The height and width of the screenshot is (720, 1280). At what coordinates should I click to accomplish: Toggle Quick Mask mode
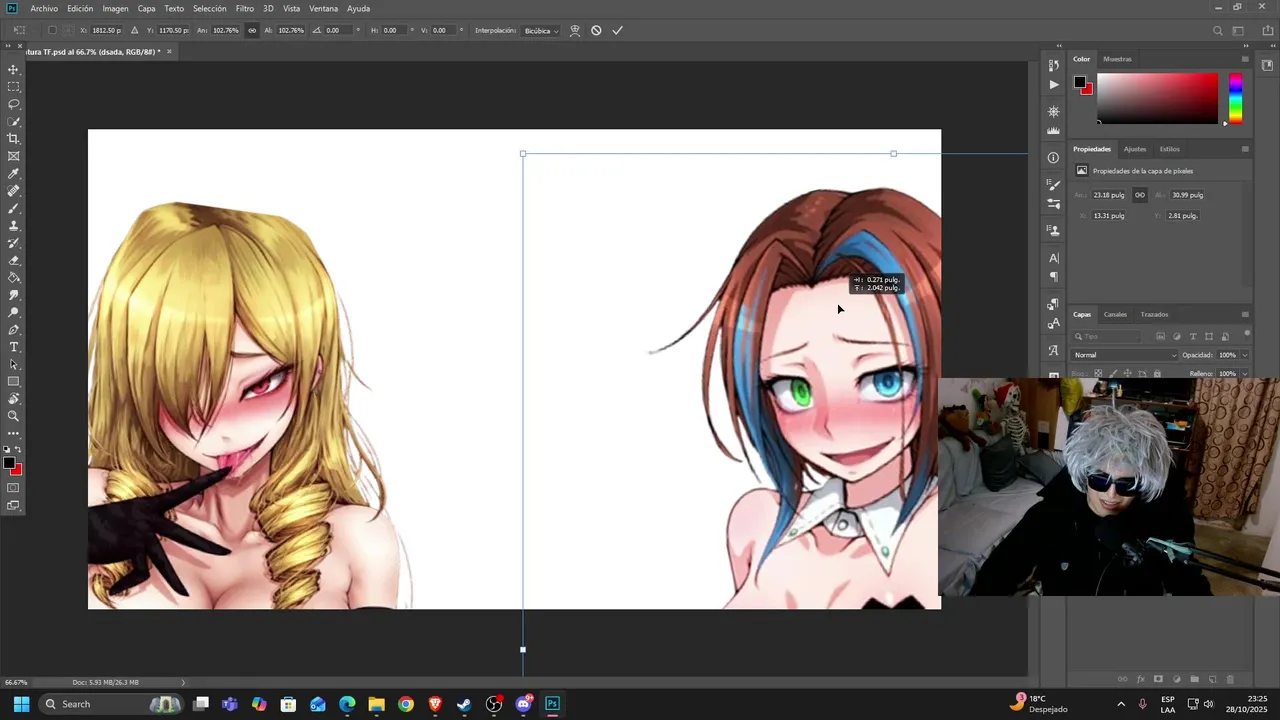[14, 488]
